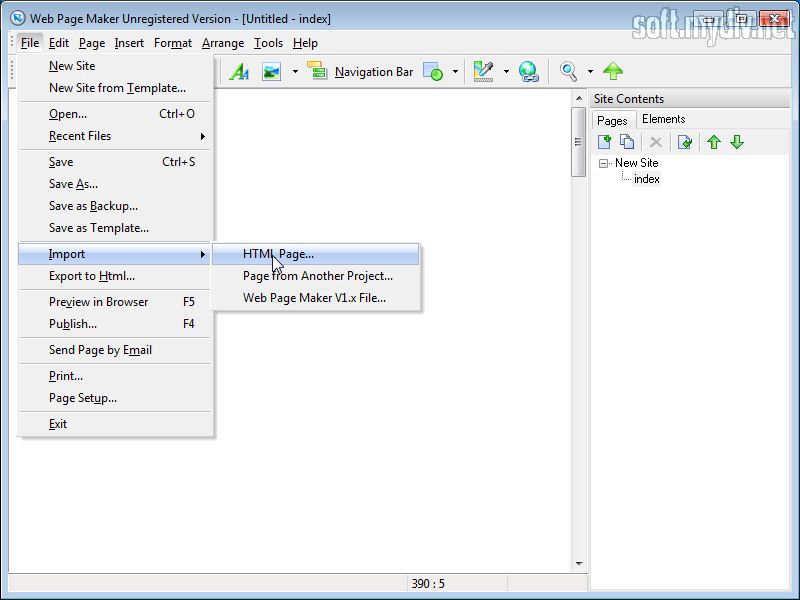Choose Print... from the File menu
Image resolution: width=800 pixels, height=600 pixels.
tap(115, 376)
